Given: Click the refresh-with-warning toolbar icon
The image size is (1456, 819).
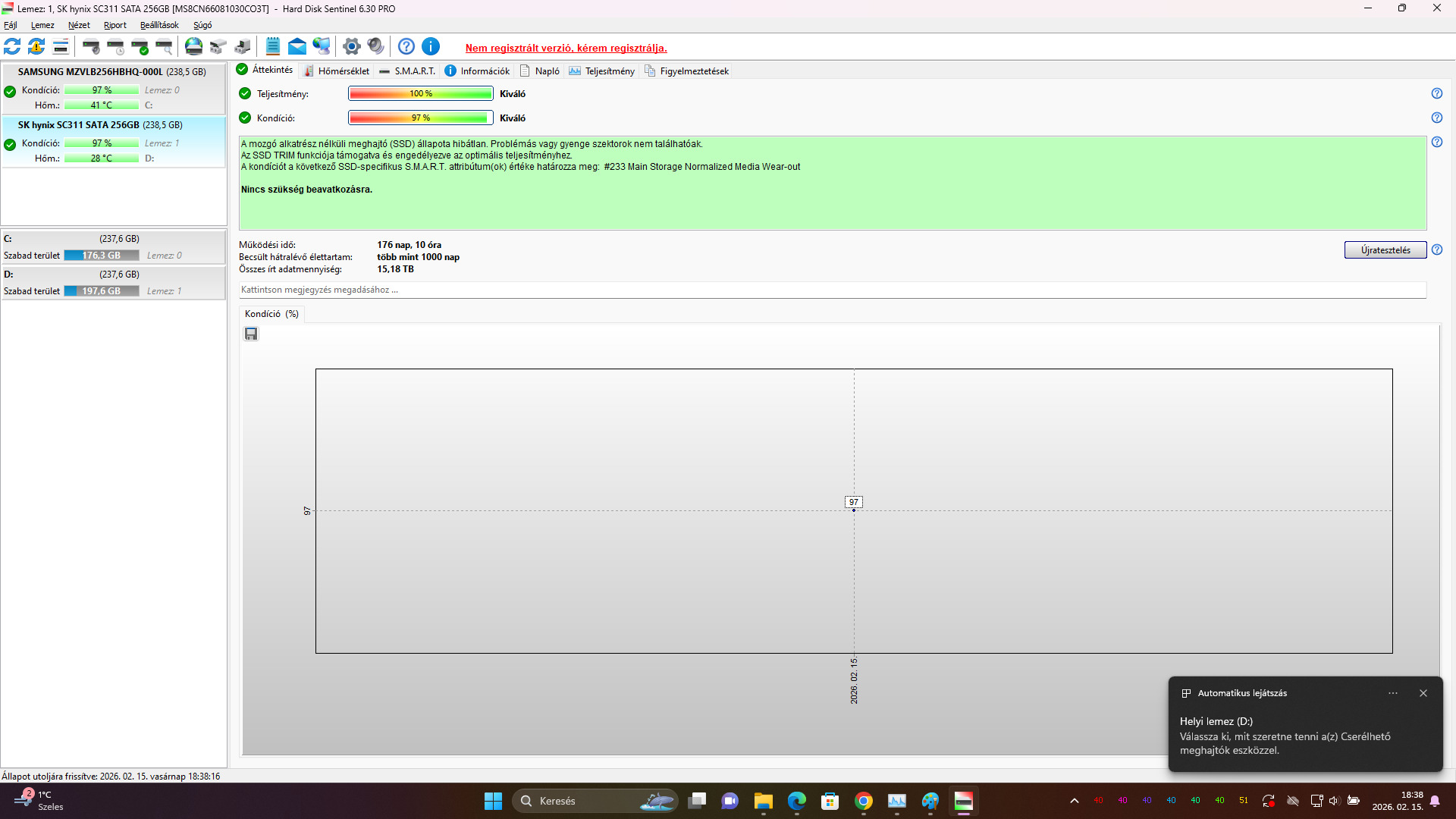Looking at the screenshot, I should pyautogui.click(x=36, y=47).
